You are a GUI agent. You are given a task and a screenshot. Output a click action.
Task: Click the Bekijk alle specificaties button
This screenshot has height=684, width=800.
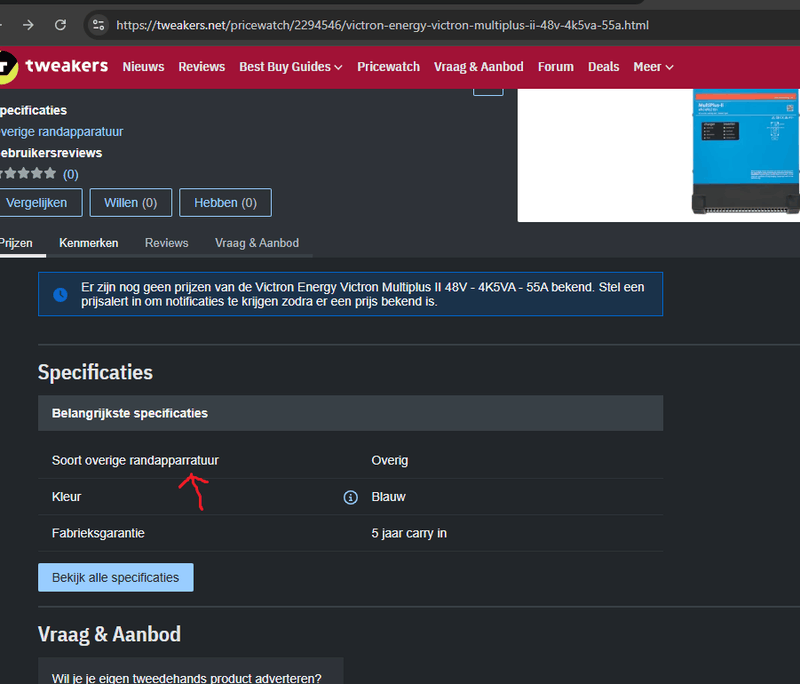coord(116,577)
